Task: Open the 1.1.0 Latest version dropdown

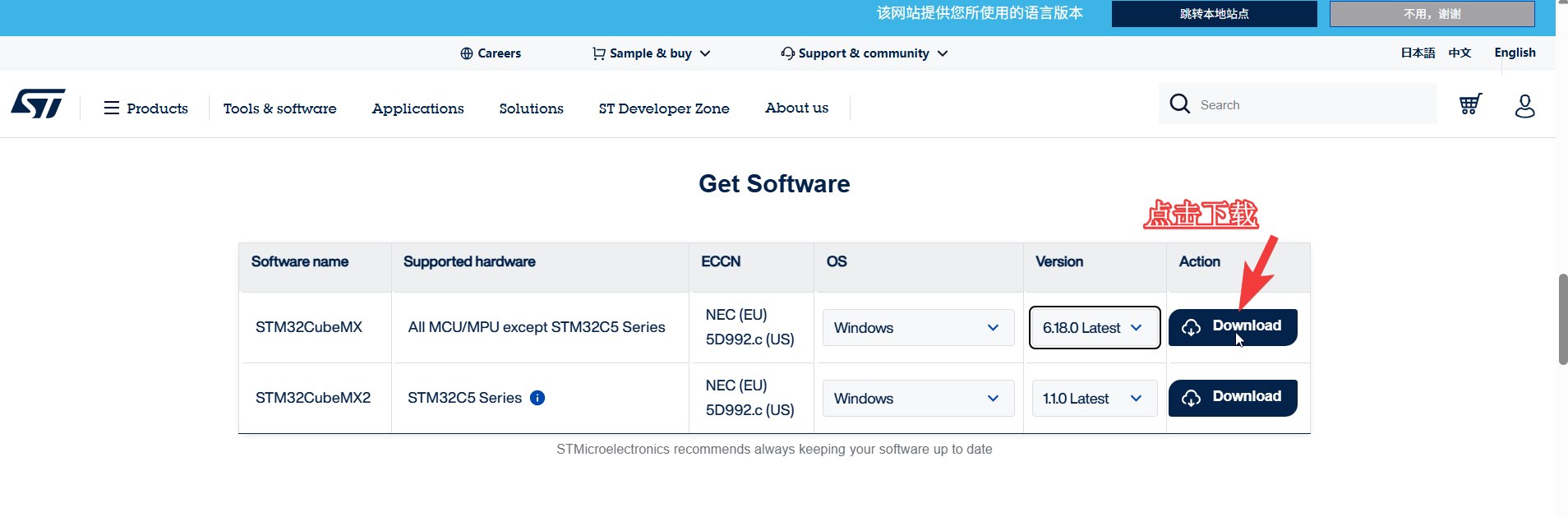Action: tap(1094, 399)
